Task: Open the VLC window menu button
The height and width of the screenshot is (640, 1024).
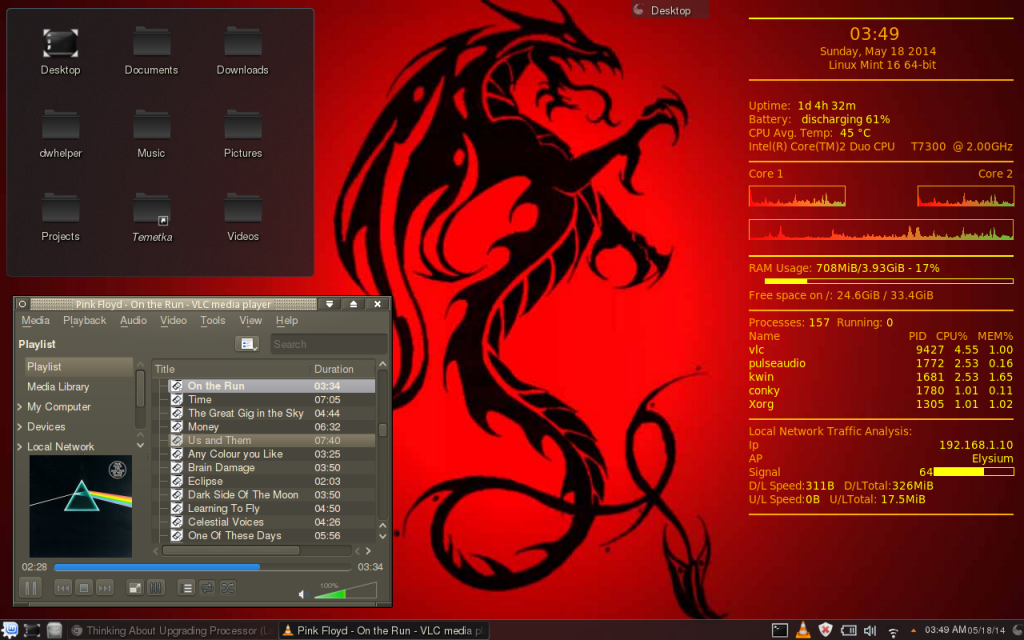Action: pyautogui.click(x=22, y=304)
